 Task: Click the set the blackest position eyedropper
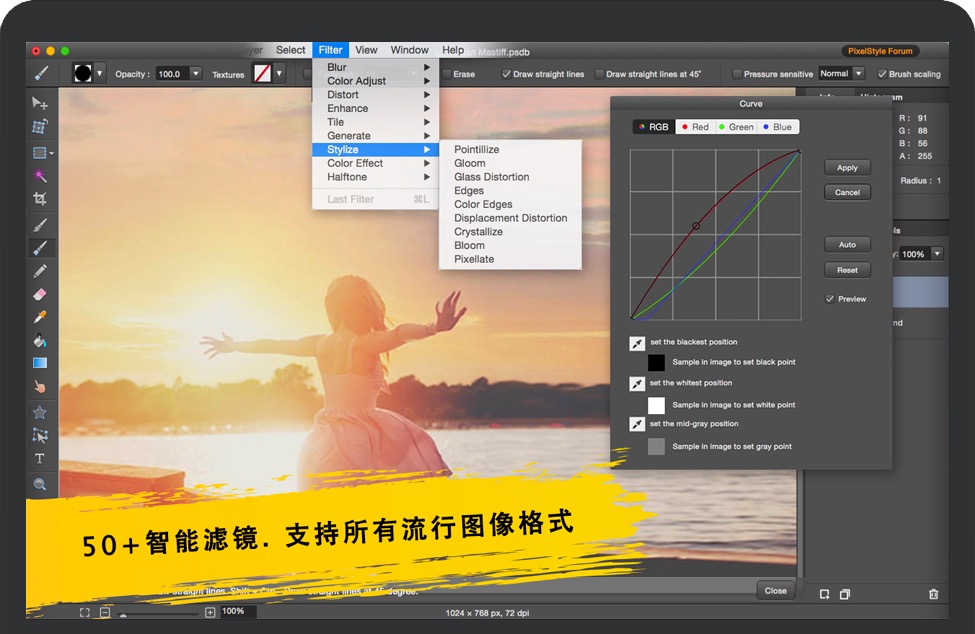pyautogui.click(x=637, y=343)
